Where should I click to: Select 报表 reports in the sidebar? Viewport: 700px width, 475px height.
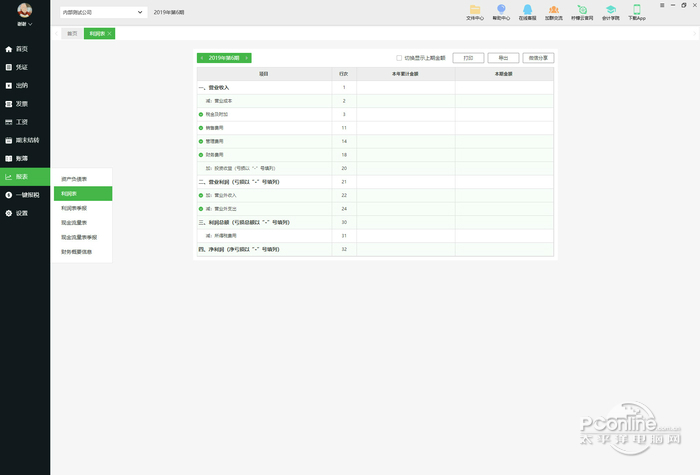pyautogui.click(x=25, y=177)
